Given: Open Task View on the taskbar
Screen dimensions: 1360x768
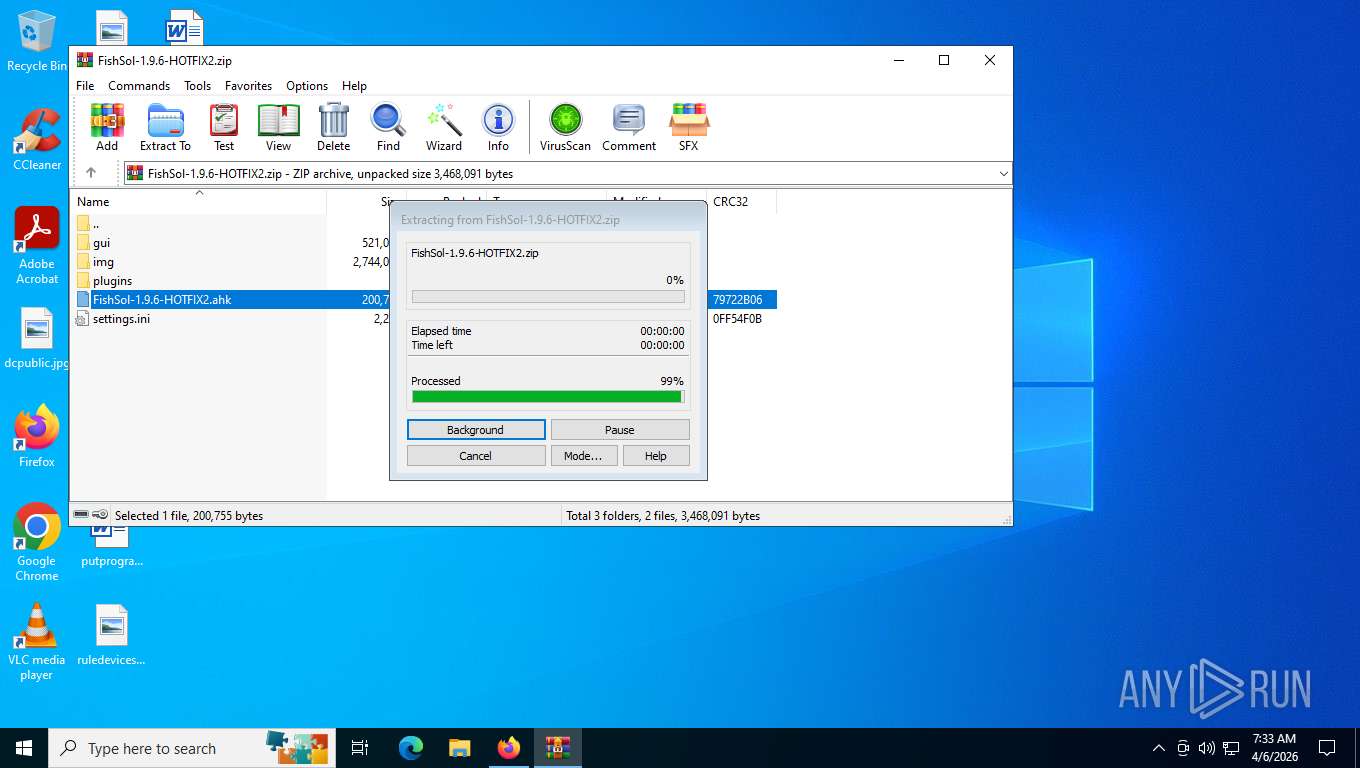Looking at the screenshot, I should [x=360, y=748].
